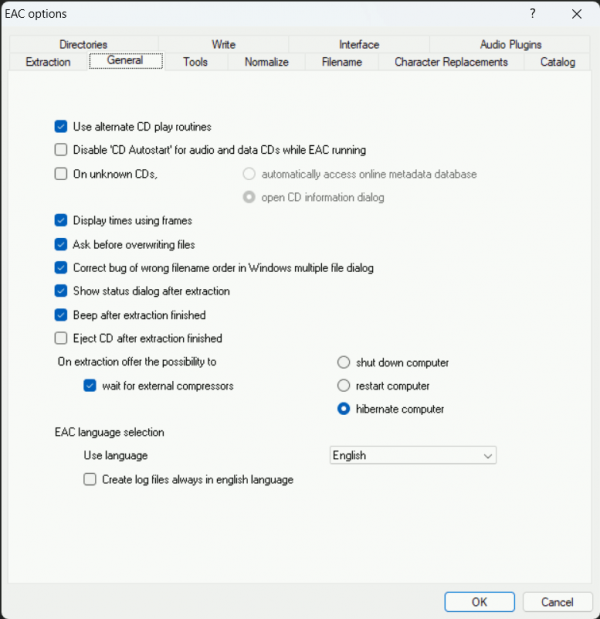Uncheck Display times using frames

coord(61,220)
